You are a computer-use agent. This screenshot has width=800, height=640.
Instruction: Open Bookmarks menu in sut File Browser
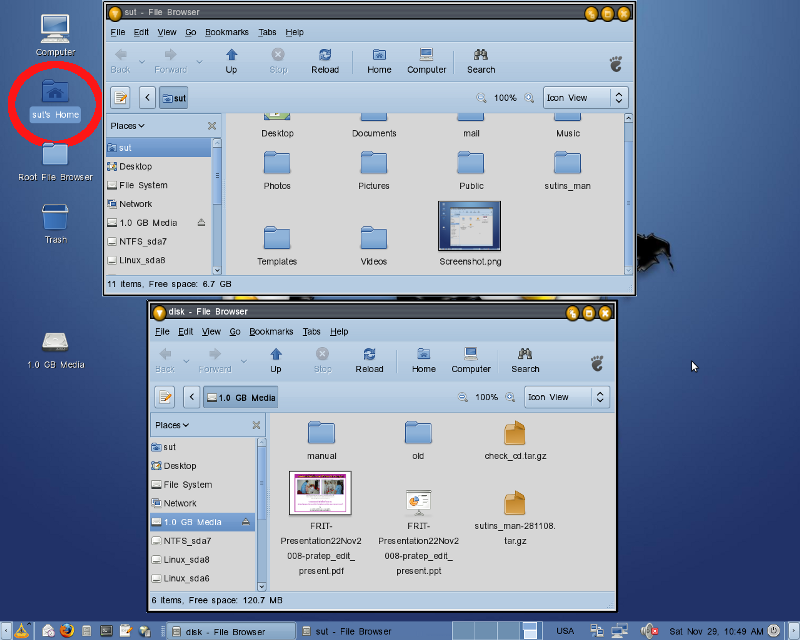227,32
